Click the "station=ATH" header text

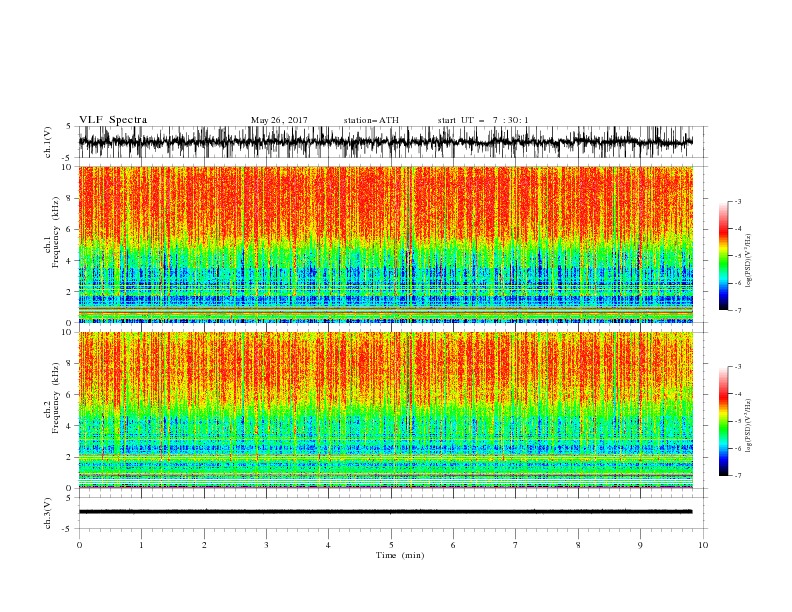[371, 120]
